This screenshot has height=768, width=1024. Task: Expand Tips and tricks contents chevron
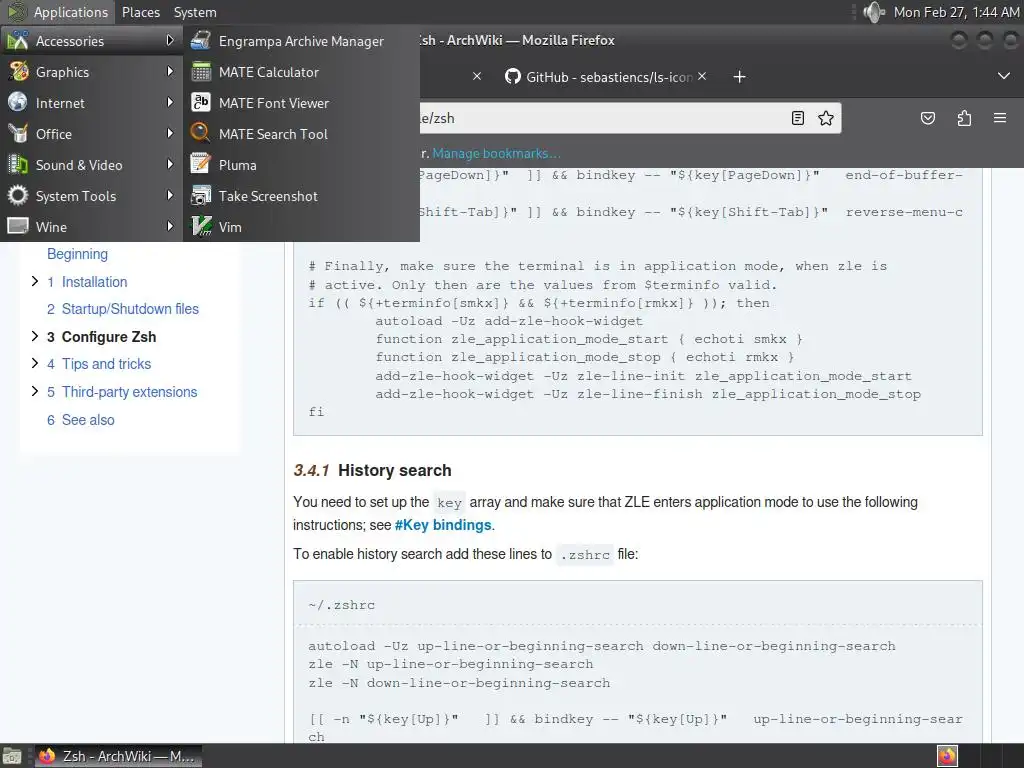[35, 363]
